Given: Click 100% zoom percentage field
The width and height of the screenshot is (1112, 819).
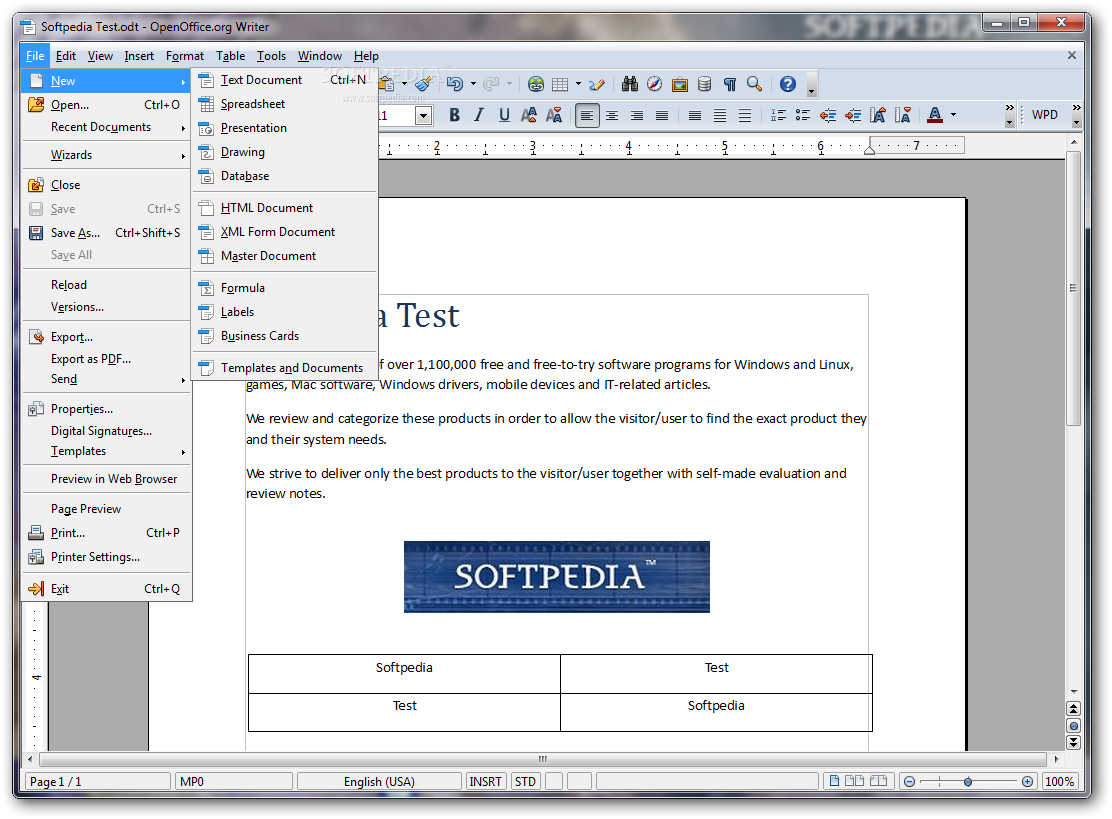Looking at the screenshot, I should [x=1060, y=781].
